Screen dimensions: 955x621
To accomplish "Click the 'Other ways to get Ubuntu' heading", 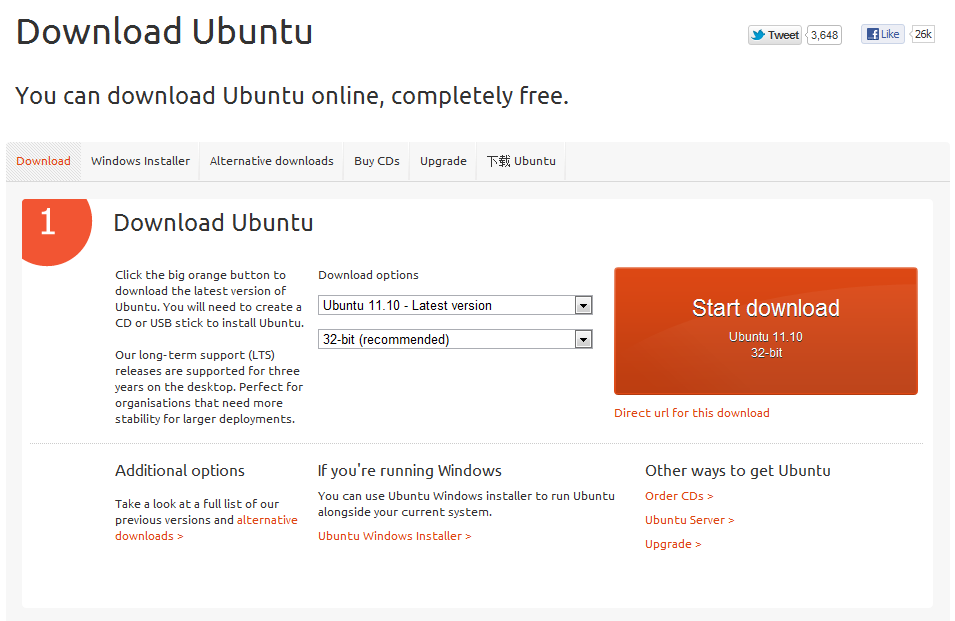I will tap(738, 471).
